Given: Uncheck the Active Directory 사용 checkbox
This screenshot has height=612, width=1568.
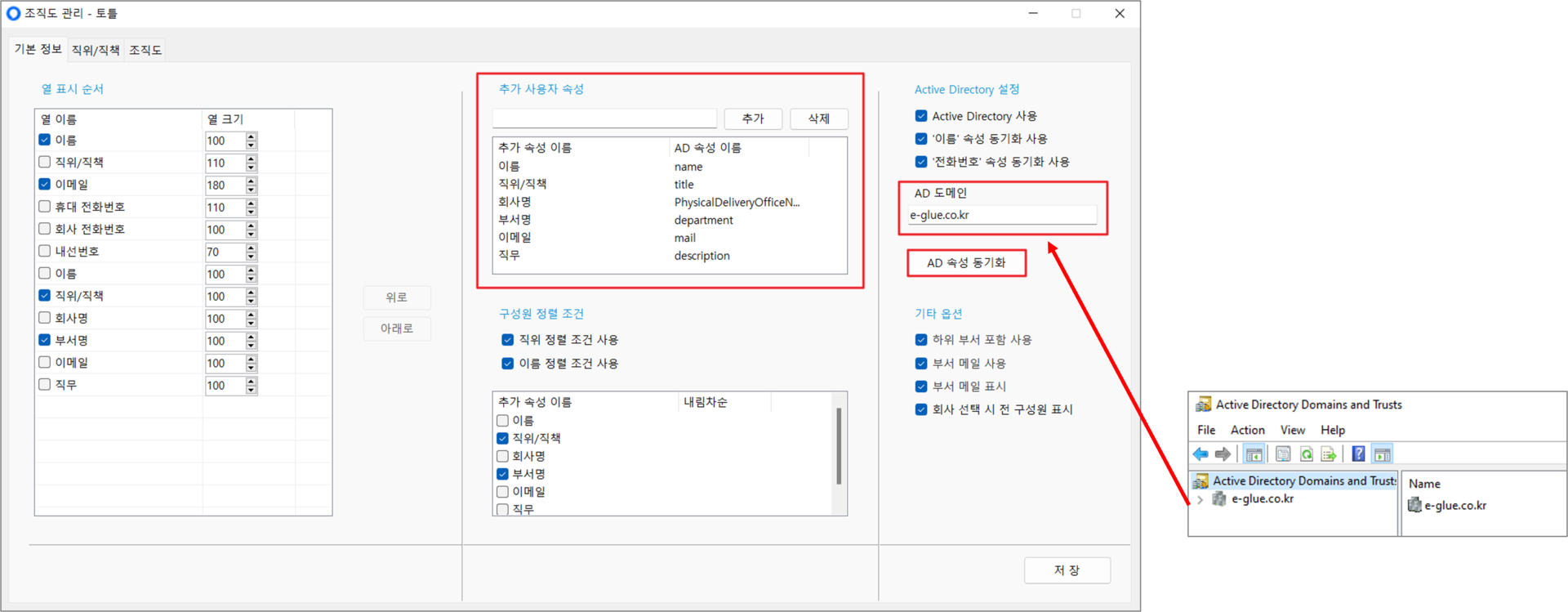Looking at the screenshot, I should coord(921,116).
